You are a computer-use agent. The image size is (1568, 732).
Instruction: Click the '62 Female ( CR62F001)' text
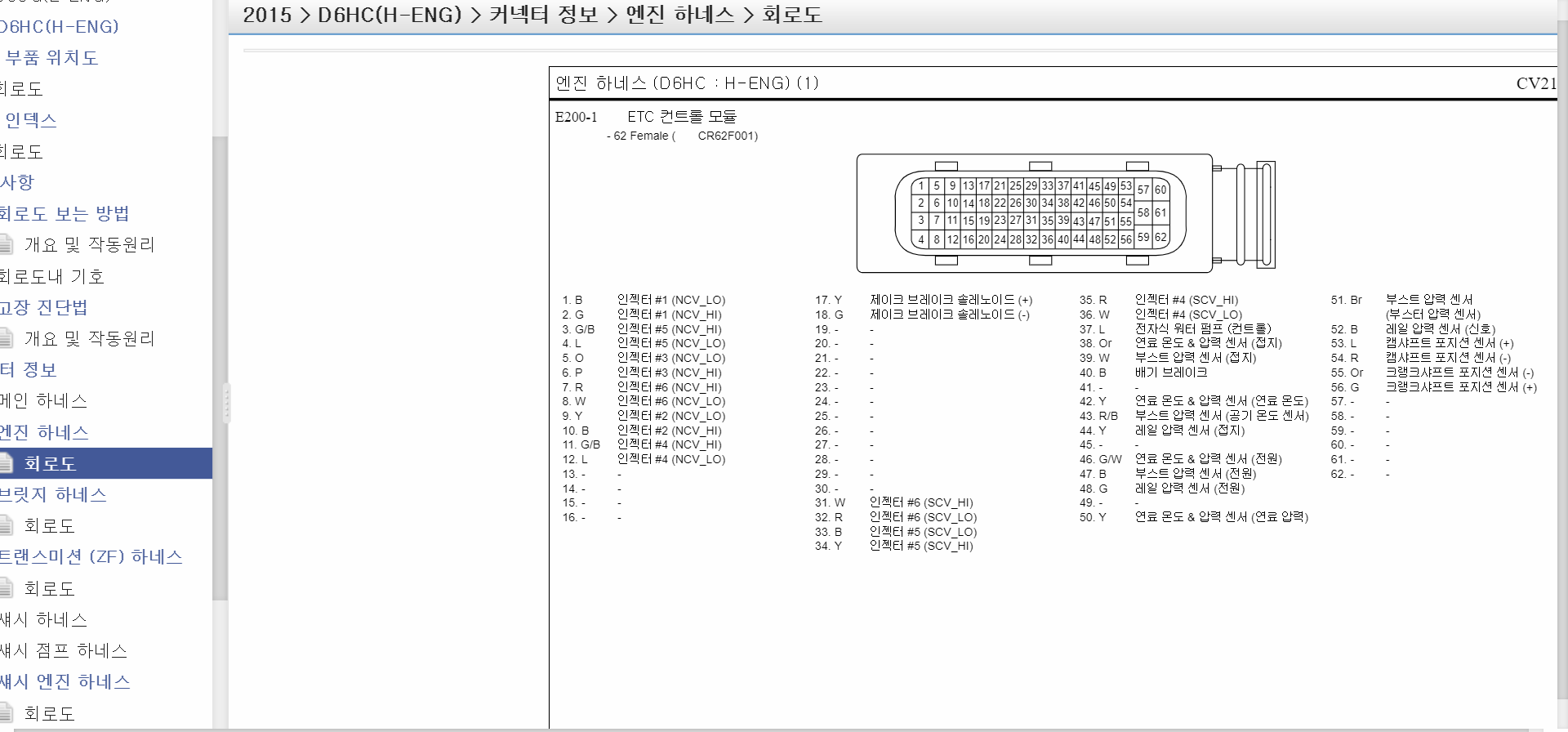[686, 136]
